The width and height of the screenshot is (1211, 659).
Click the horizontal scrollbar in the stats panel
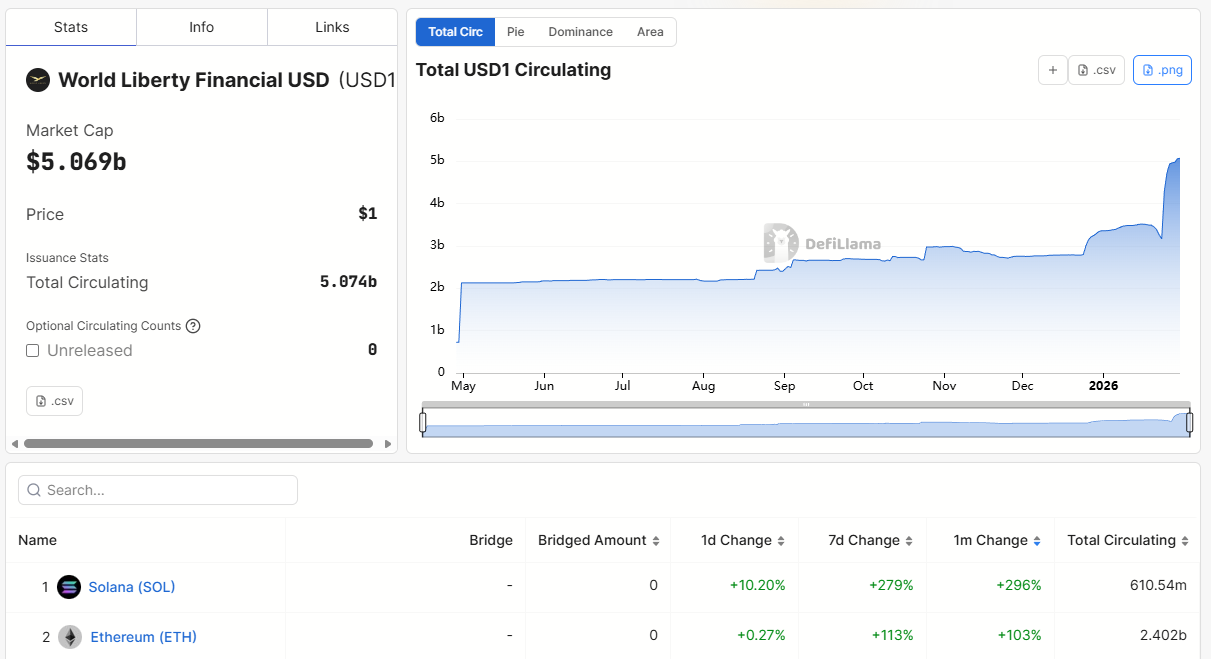[198, 443]
